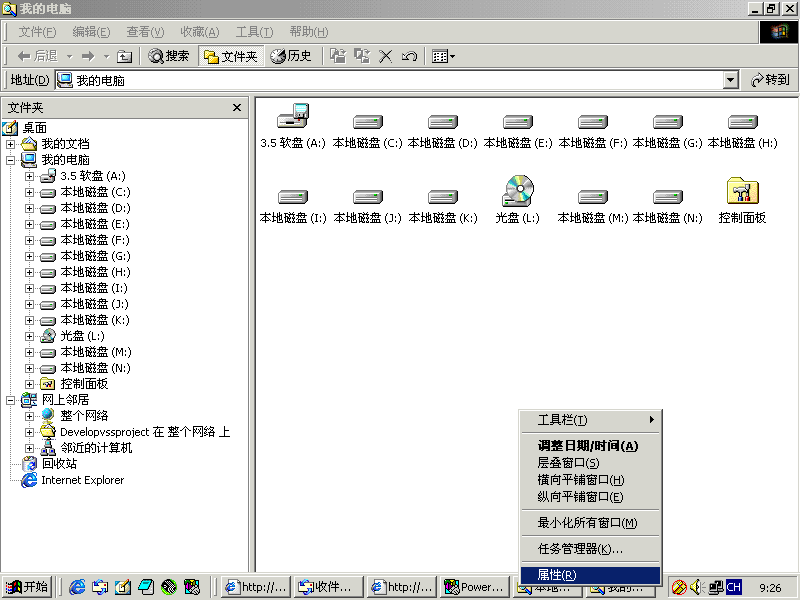800x600 pixels.
Task: Open the 控制面板 icon in the file pane
Action: (x=742, y=192)
